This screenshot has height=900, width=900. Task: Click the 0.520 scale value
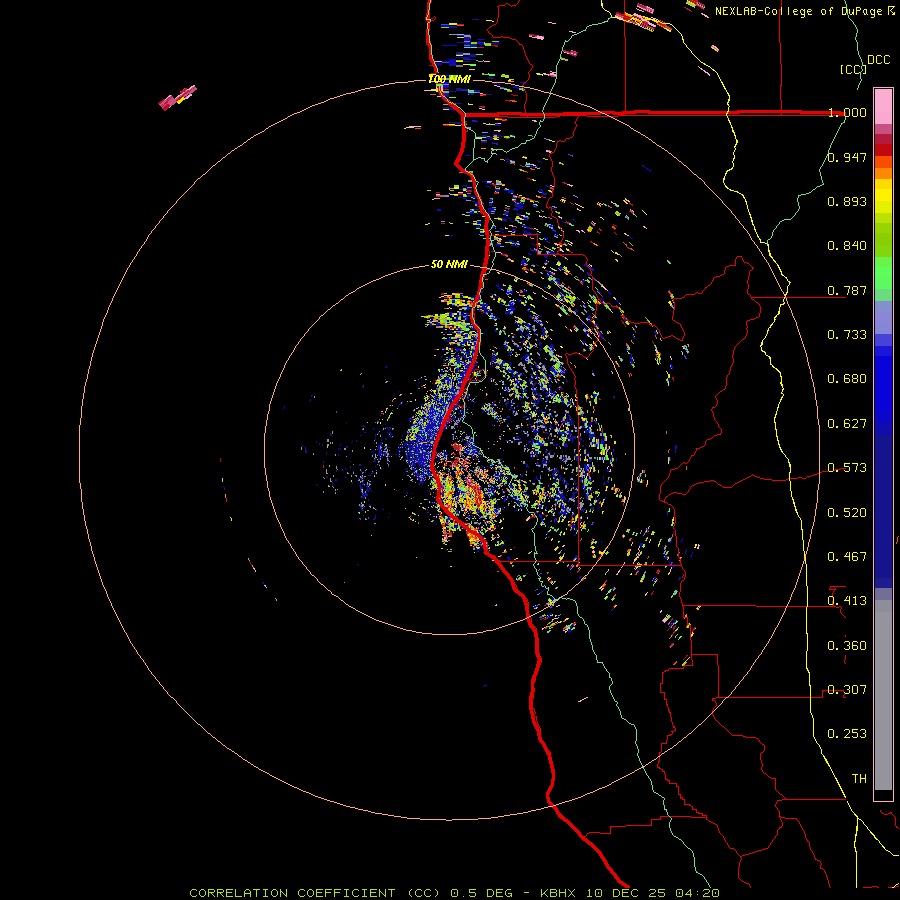point(847,513)
